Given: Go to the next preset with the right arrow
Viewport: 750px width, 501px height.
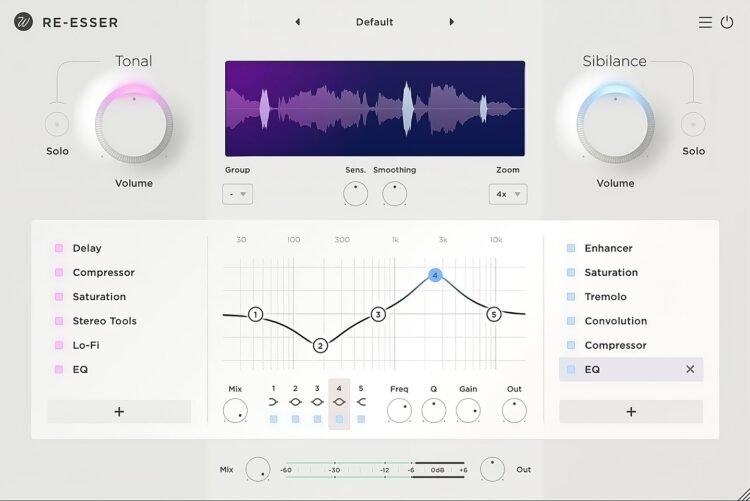Looking at the screenshot, I should 452,22.
